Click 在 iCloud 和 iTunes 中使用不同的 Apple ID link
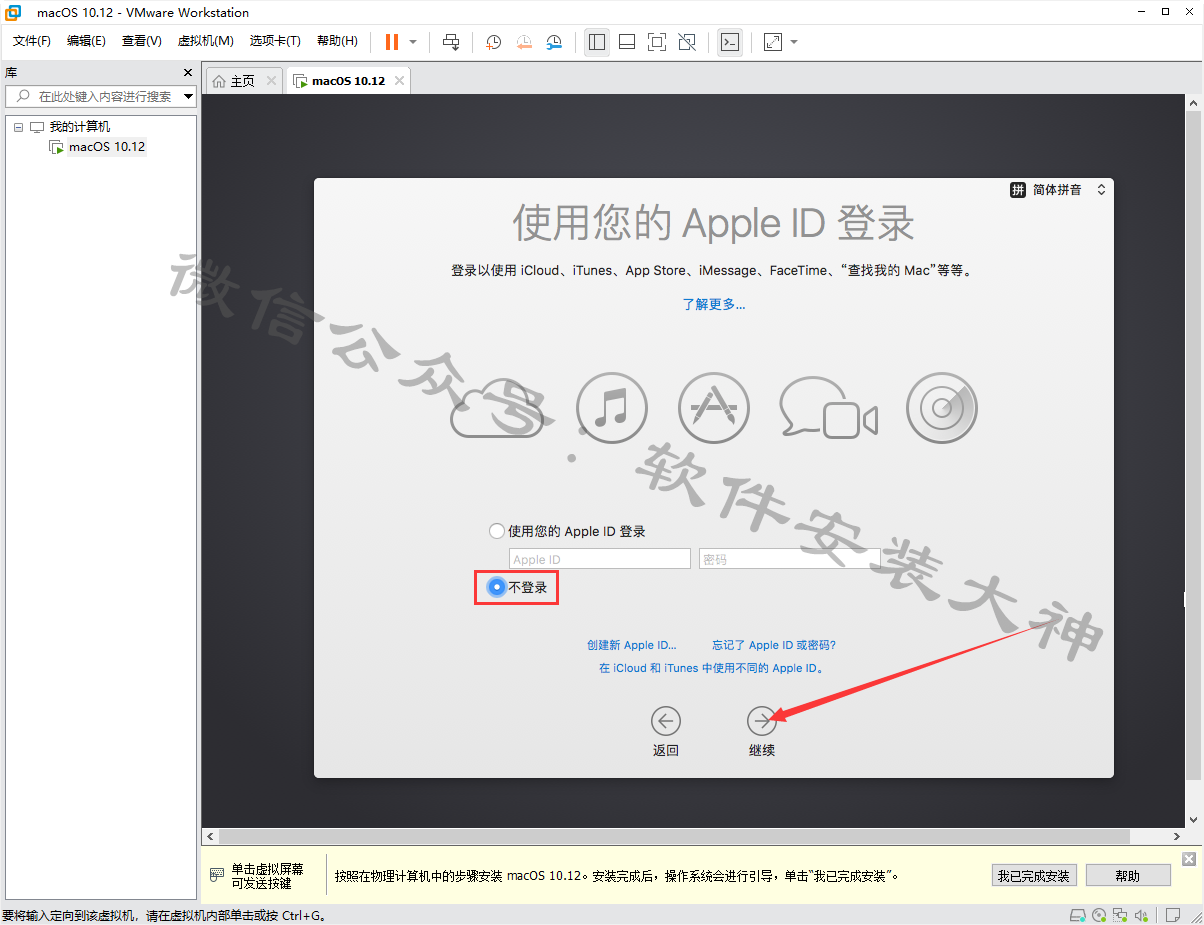 [711, 668]
